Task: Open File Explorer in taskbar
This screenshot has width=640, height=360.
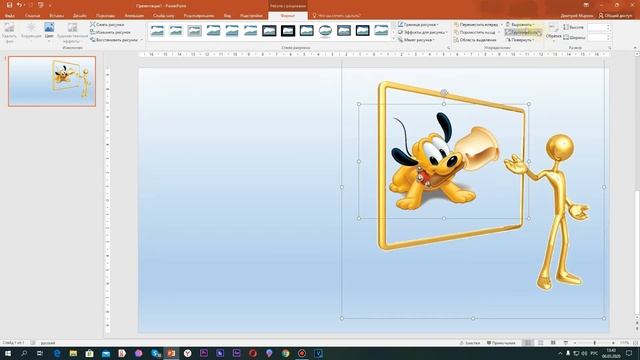Action: click(73, 353)
